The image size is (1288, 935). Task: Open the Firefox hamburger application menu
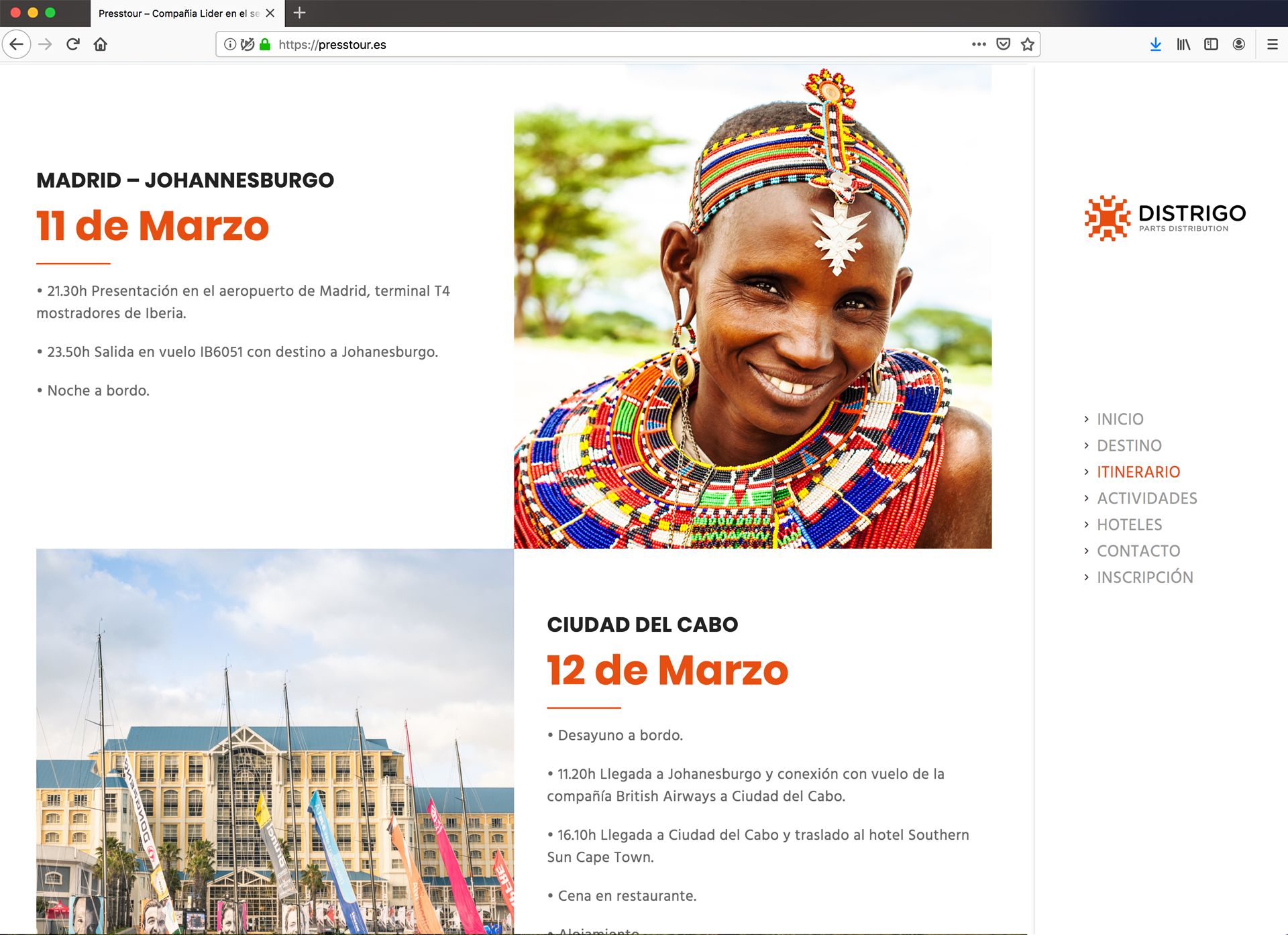(1272, 44)
